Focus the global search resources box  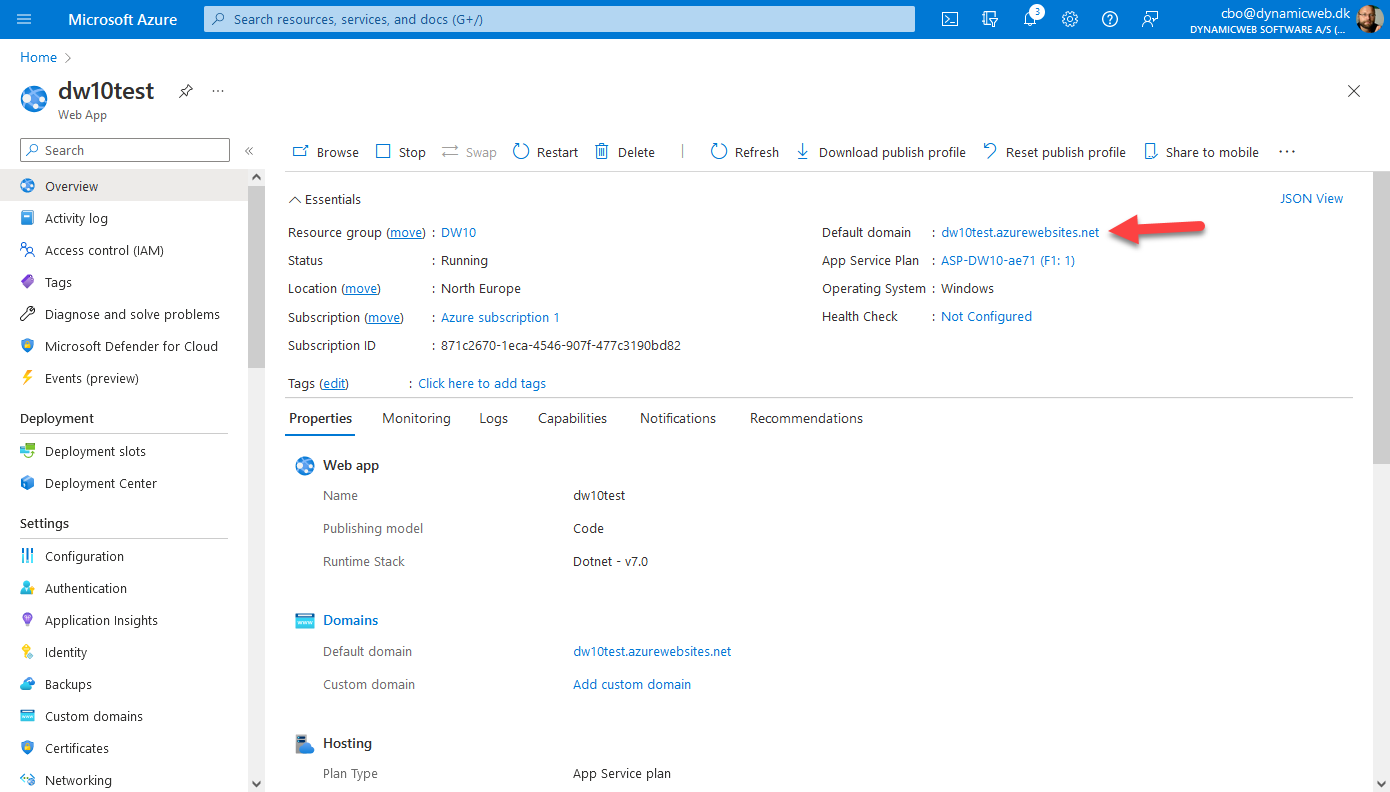pos(559,19)
